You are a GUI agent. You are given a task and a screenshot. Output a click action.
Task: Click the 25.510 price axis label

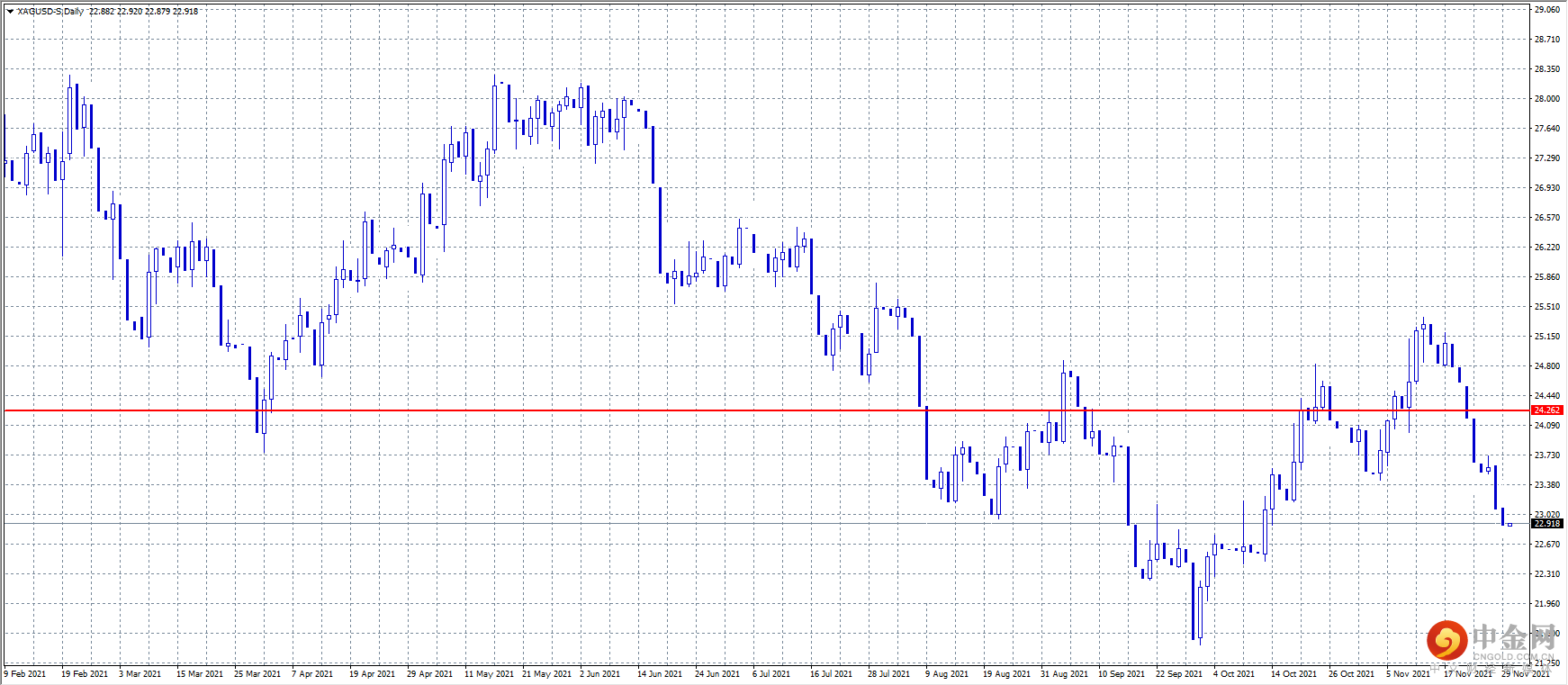[x=1547, y=307]
